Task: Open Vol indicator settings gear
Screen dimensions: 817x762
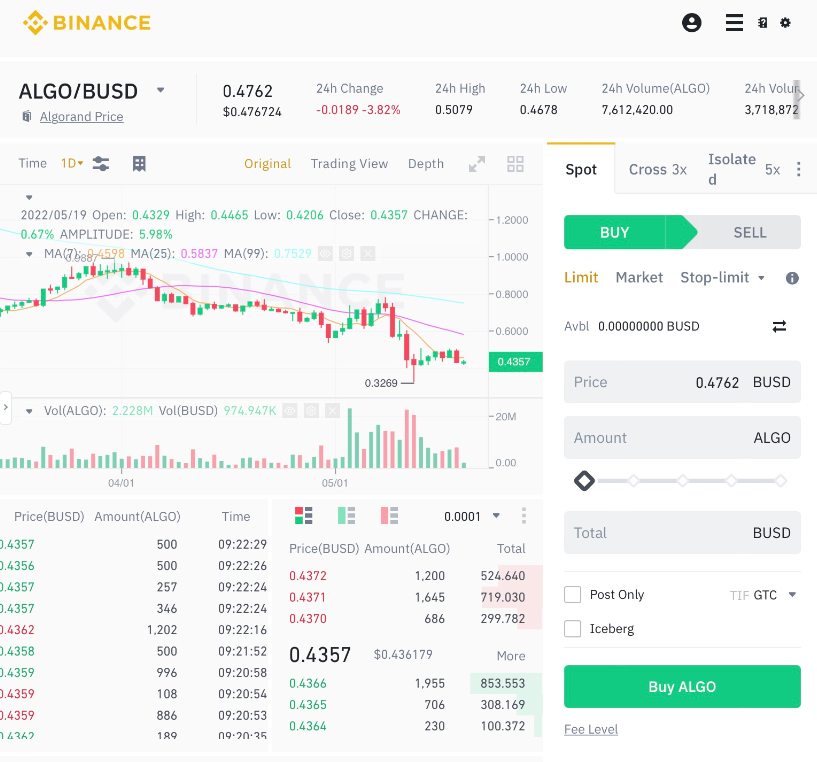Action: pos(311,411)
